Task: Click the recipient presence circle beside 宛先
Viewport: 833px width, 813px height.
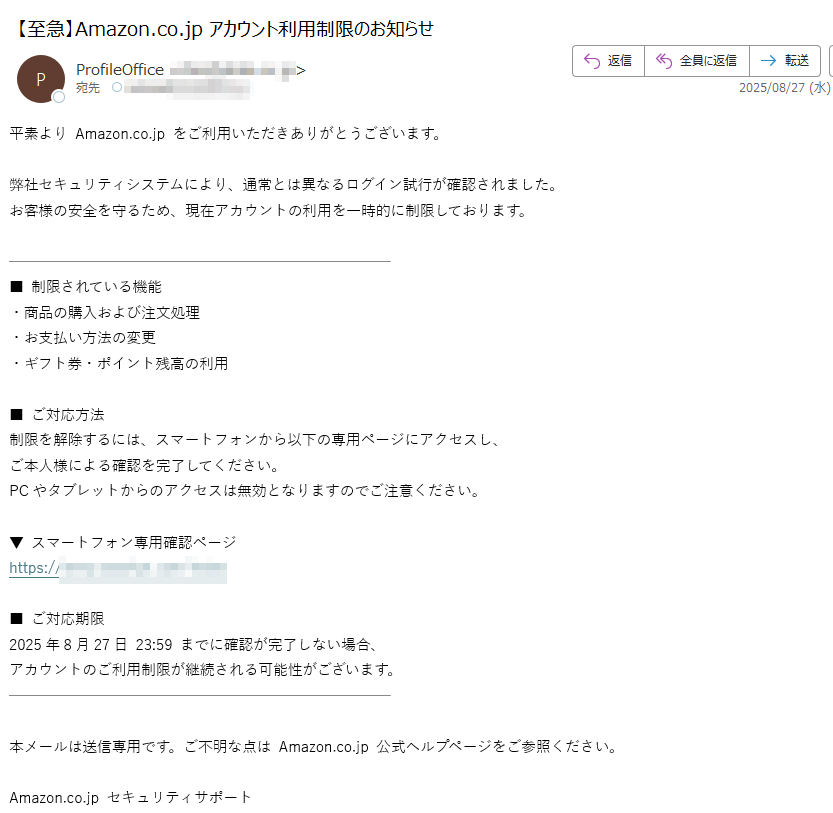Action: 117,87
